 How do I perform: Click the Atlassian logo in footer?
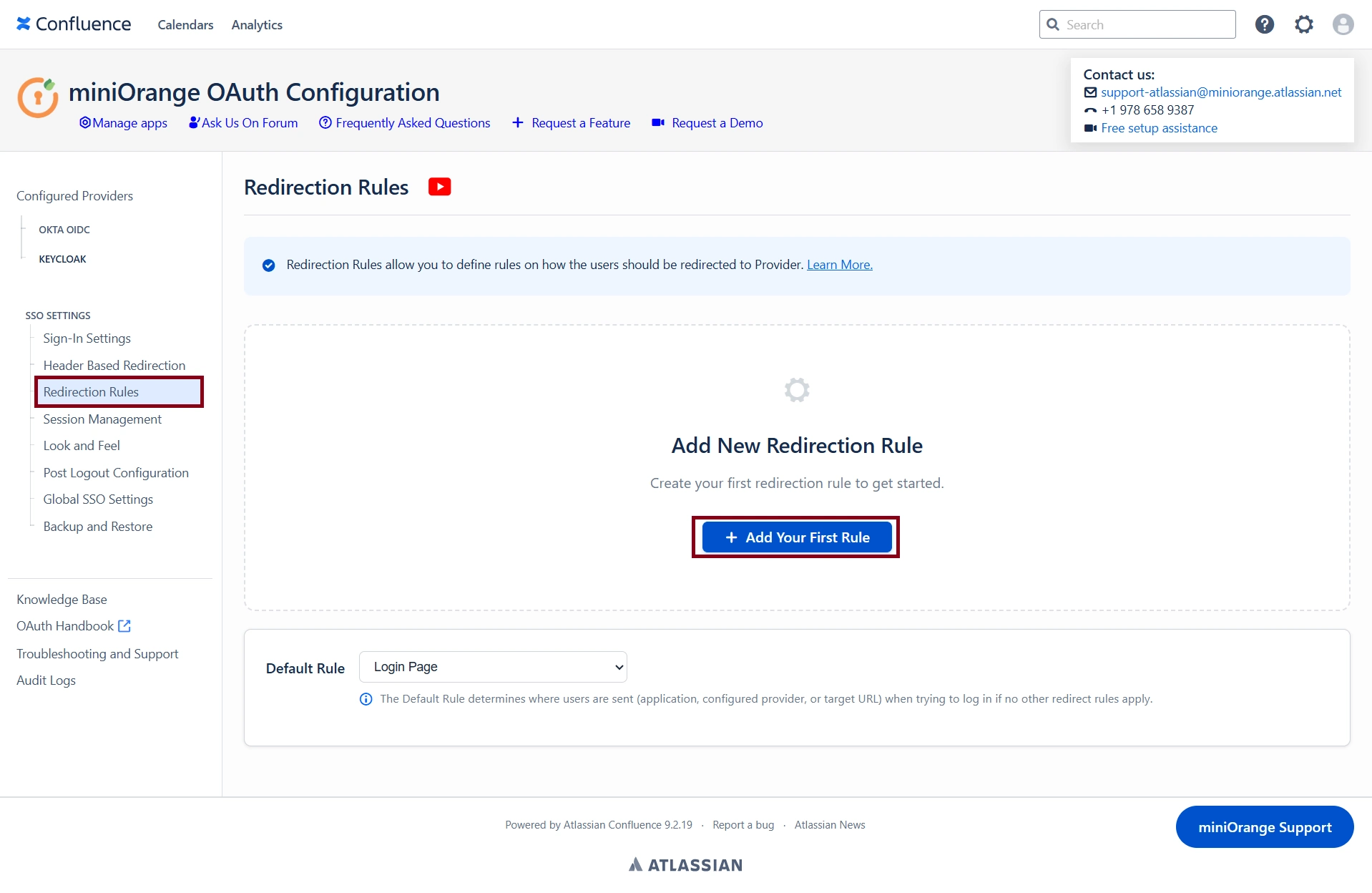pyautogui.click(x=685, y=864)
